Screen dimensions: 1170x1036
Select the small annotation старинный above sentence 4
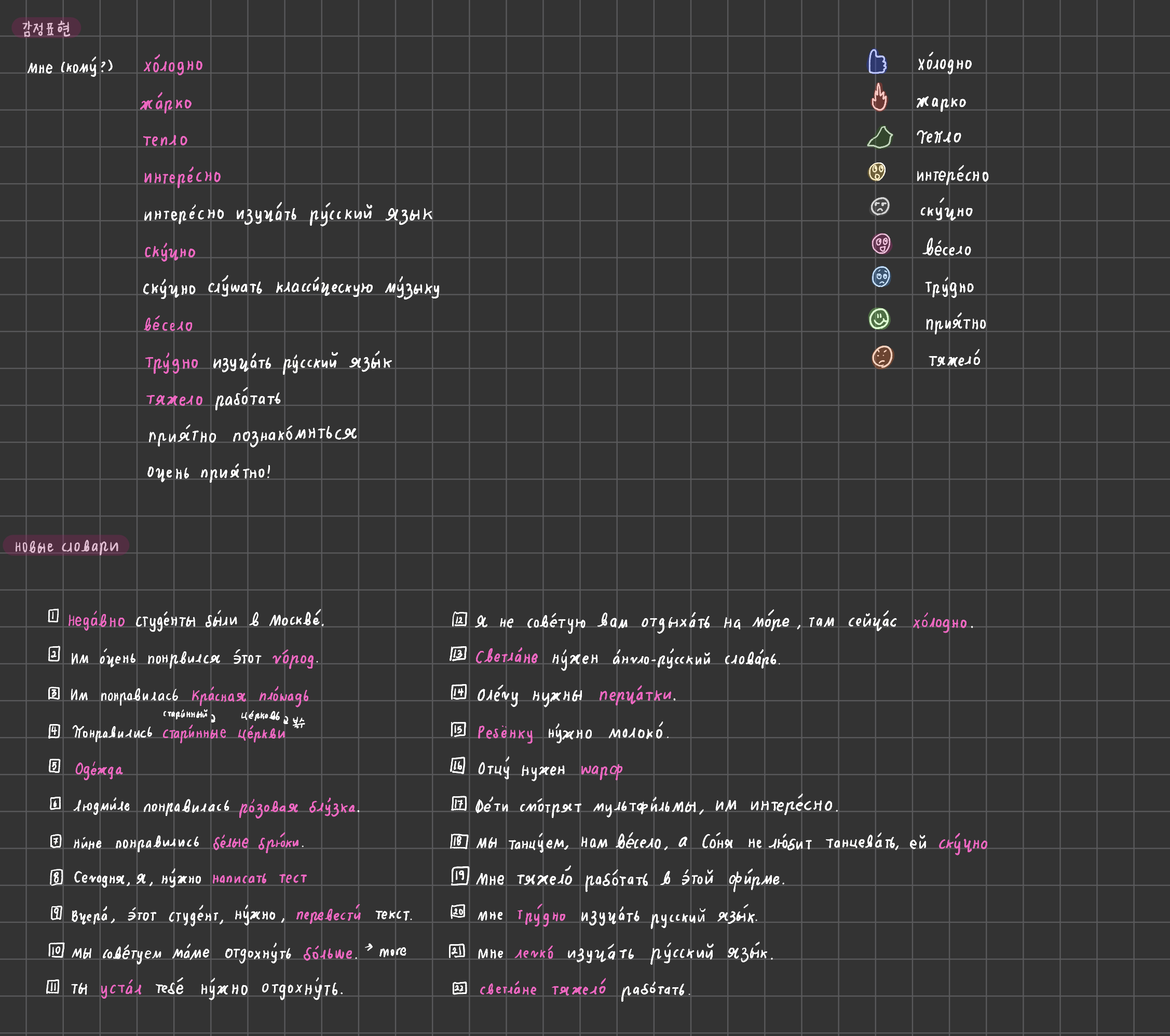(x=186, y=714)
